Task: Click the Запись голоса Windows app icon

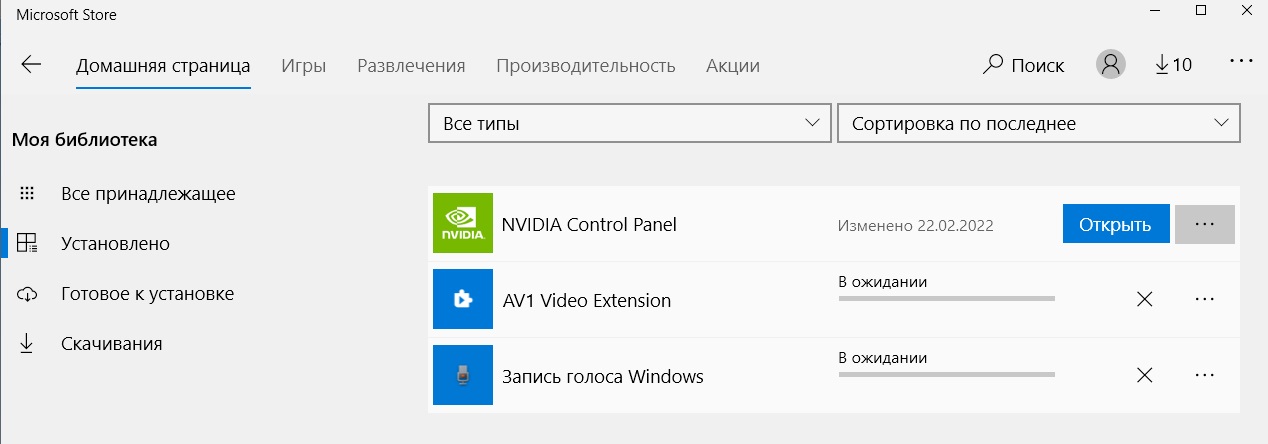Action: pyautogui.click(x=463, y=375)
